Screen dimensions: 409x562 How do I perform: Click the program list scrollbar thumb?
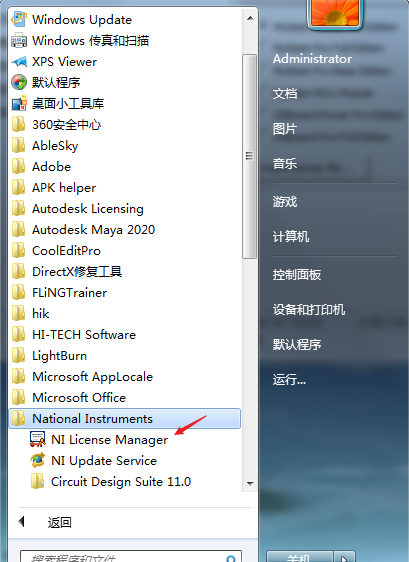[x=249, y=156]
